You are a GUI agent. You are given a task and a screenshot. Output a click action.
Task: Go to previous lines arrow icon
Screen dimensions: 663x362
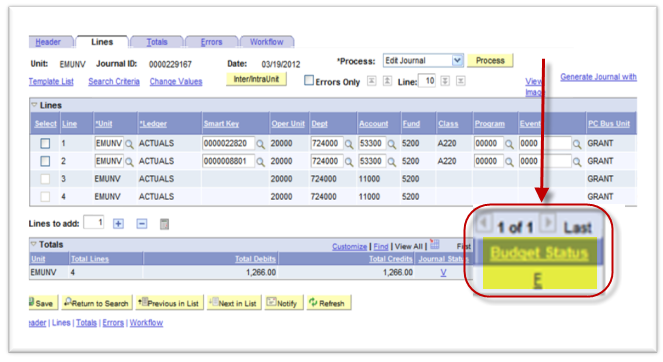click(x=387, y=80)
